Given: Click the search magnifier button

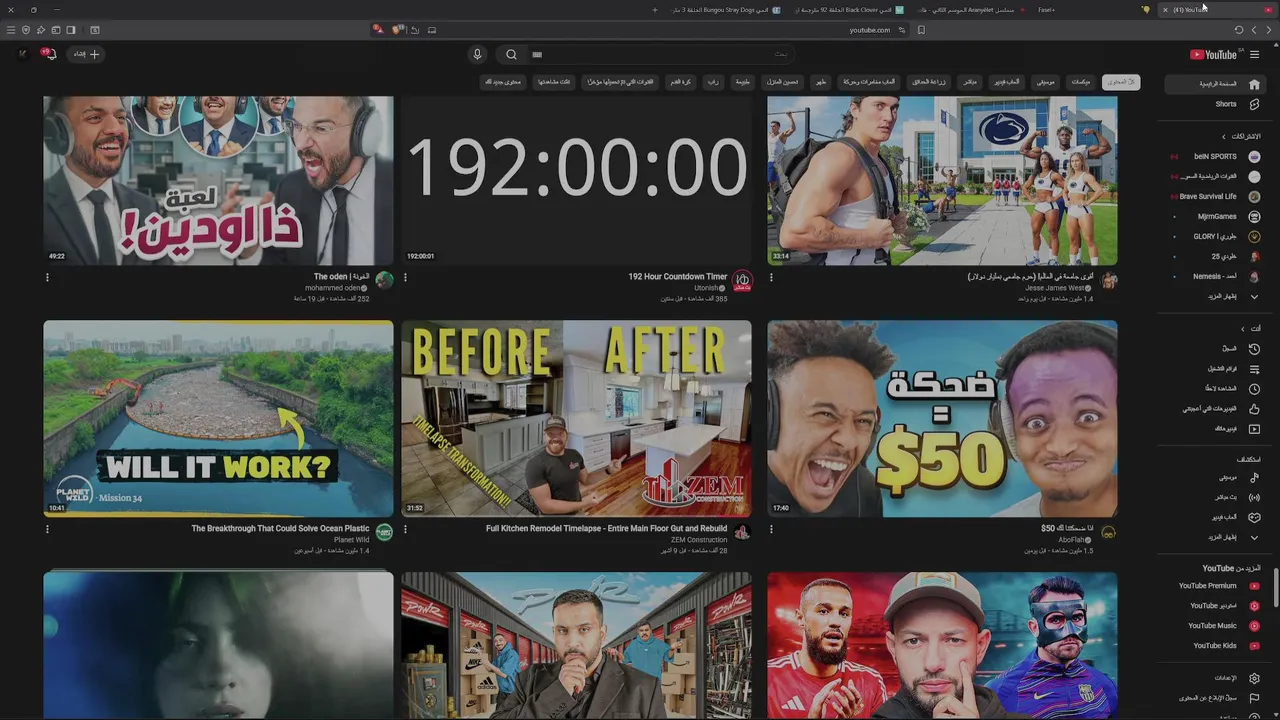Looking at the screenshot, I should click(x=511, y=55).
